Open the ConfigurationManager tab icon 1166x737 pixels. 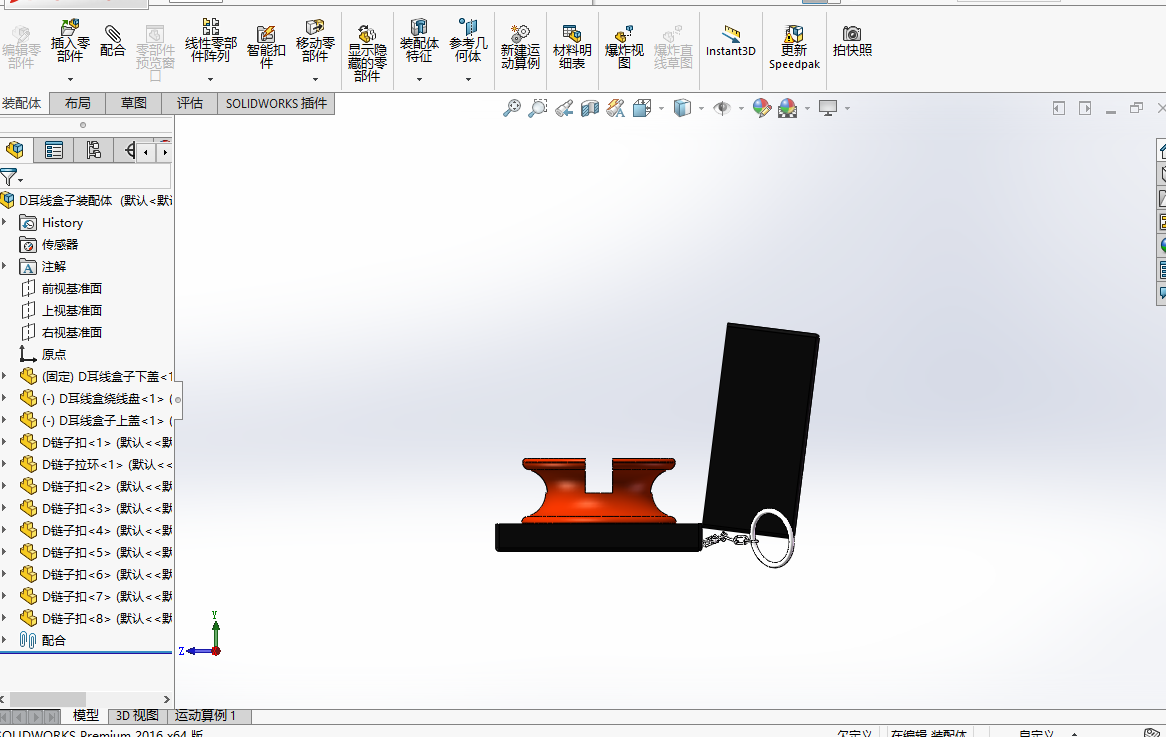click(93, 151)
